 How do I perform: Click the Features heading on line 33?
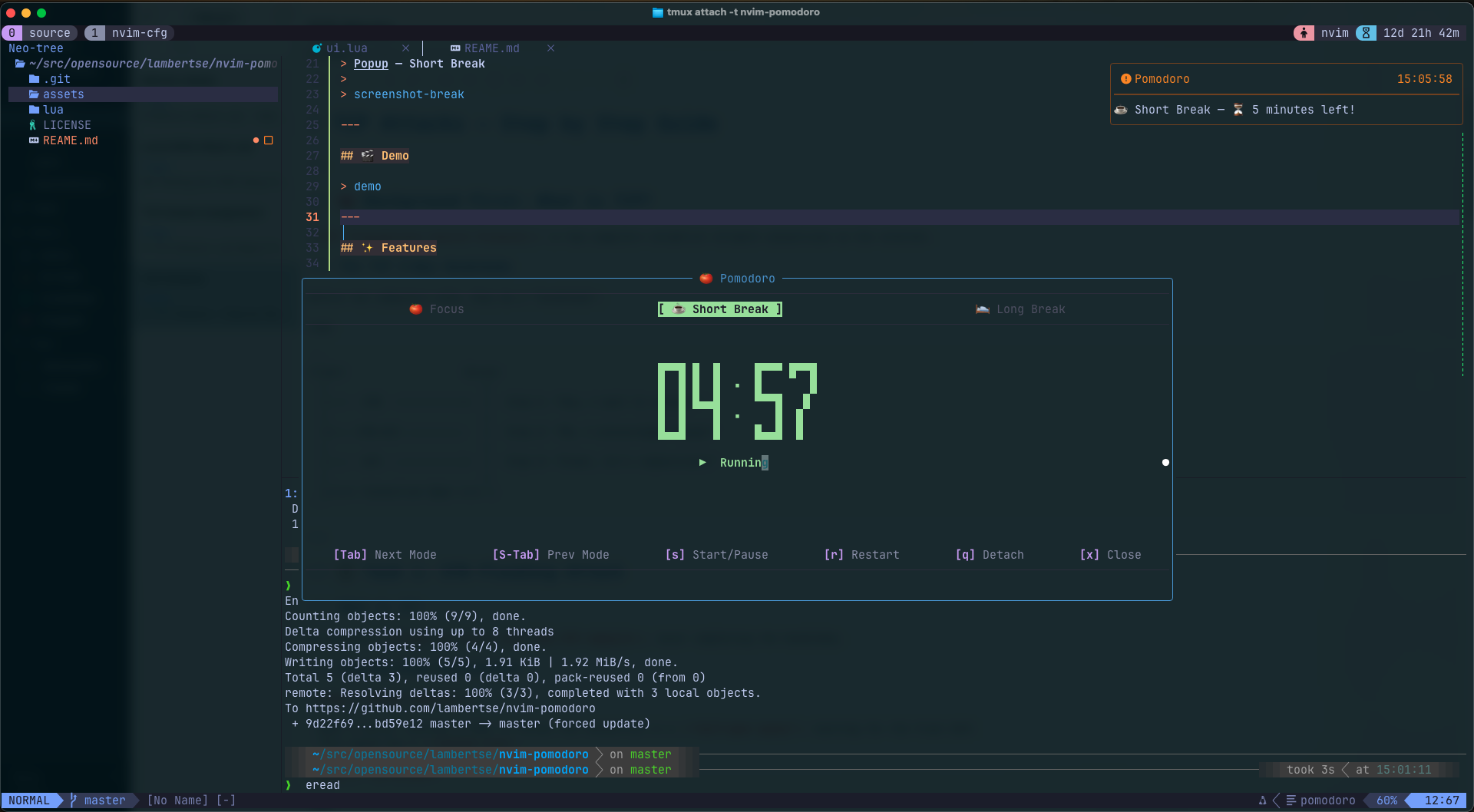click(388, 248)
